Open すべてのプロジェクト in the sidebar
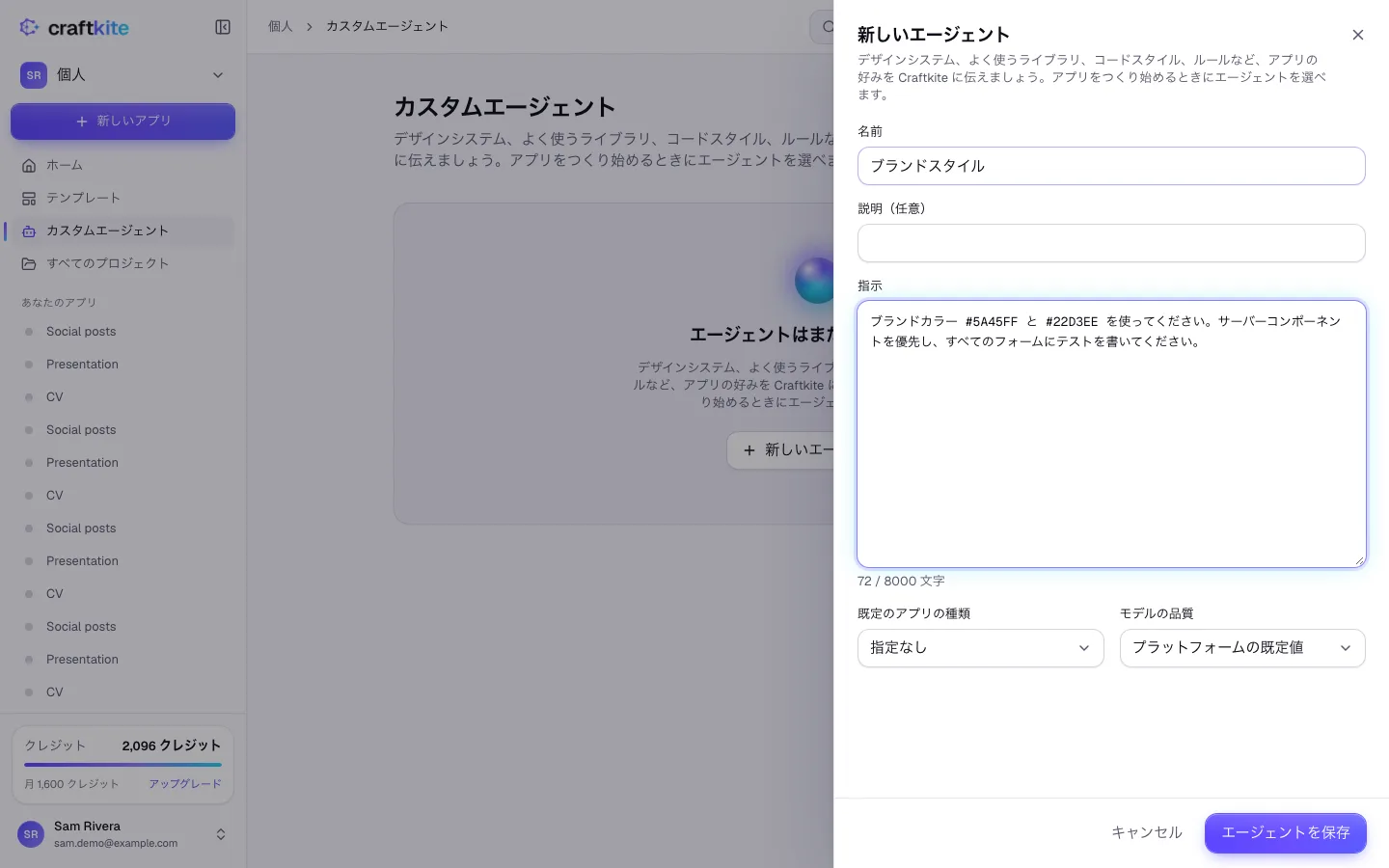The image size is (1389, 868). pos(123,263)
